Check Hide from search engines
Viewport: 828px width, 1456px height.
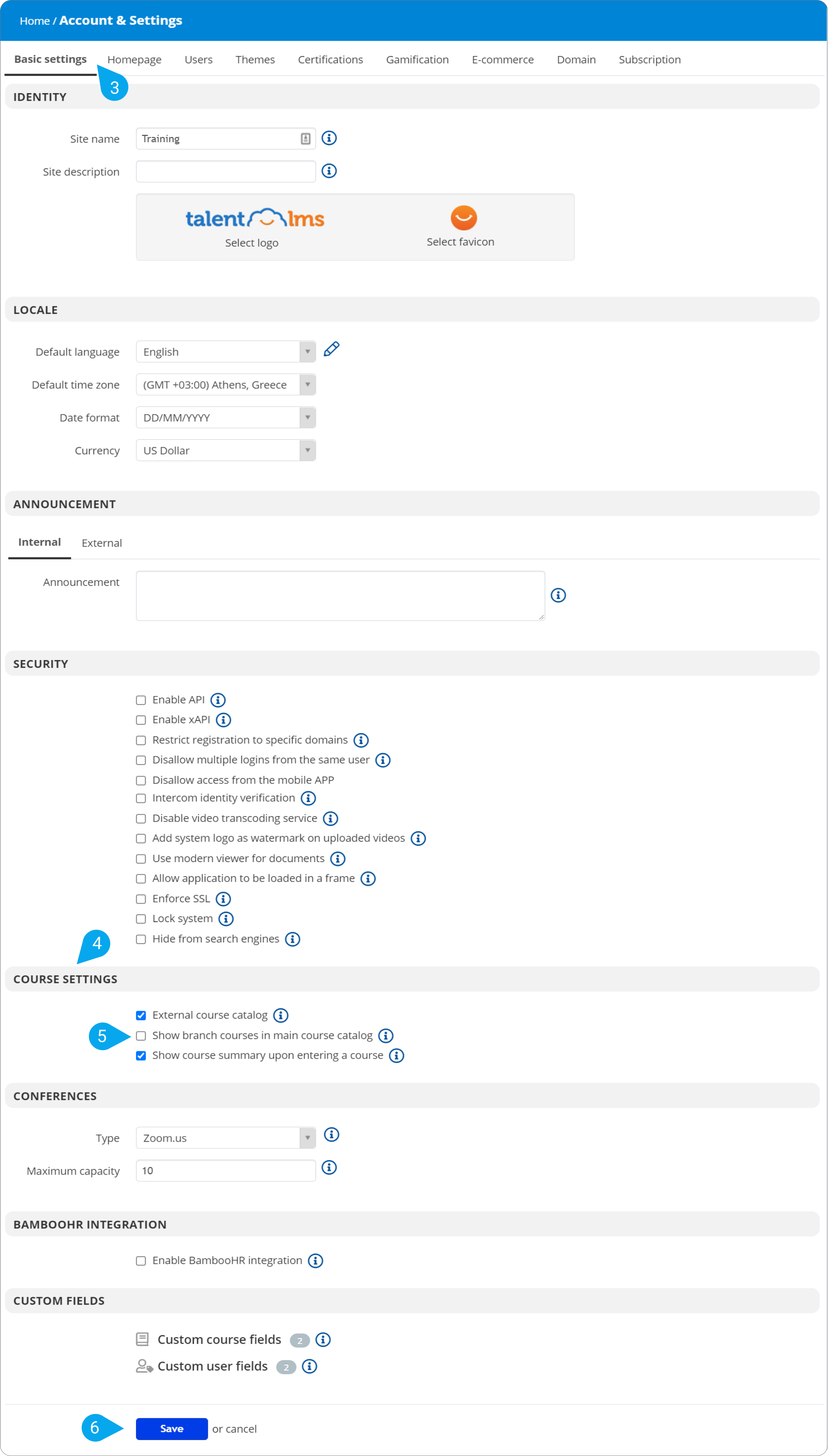tap(141, 939)
